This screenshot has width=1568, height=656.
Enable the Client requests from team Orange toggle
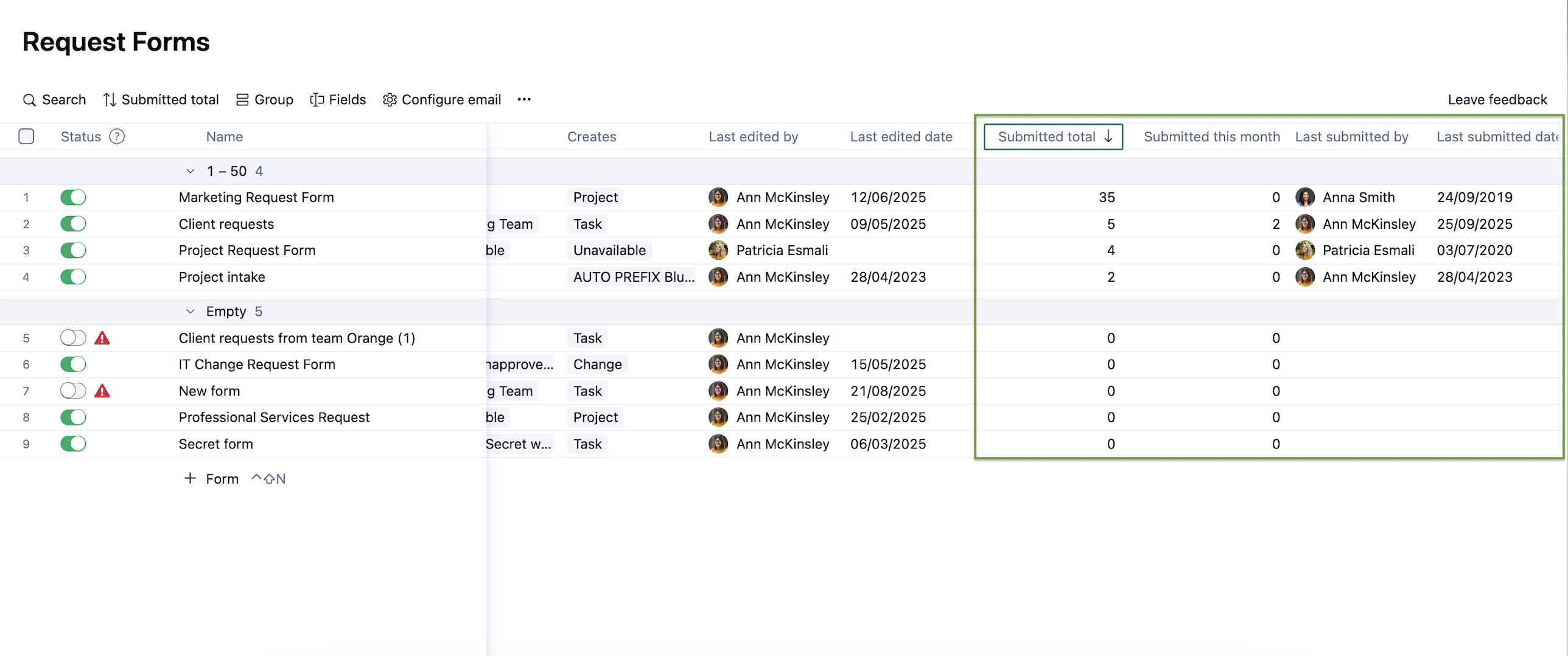73,338
